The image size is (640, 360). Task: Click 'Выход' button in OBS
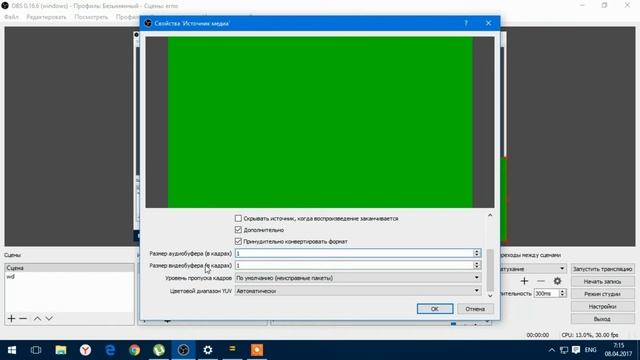click(x=602, y=319)
